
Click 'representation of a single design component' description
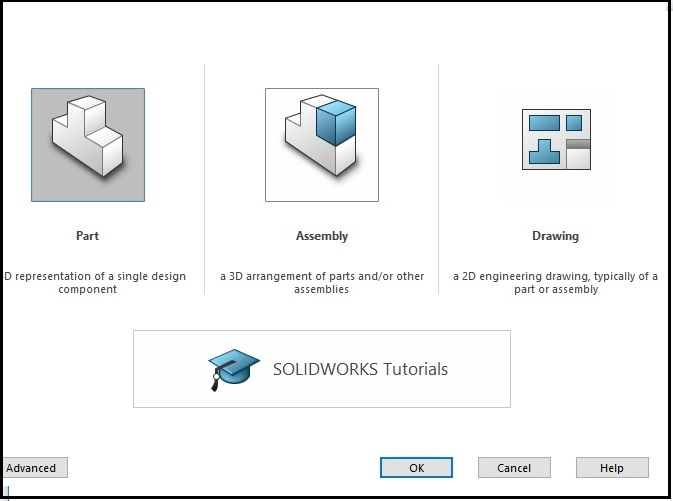(94, 282)
